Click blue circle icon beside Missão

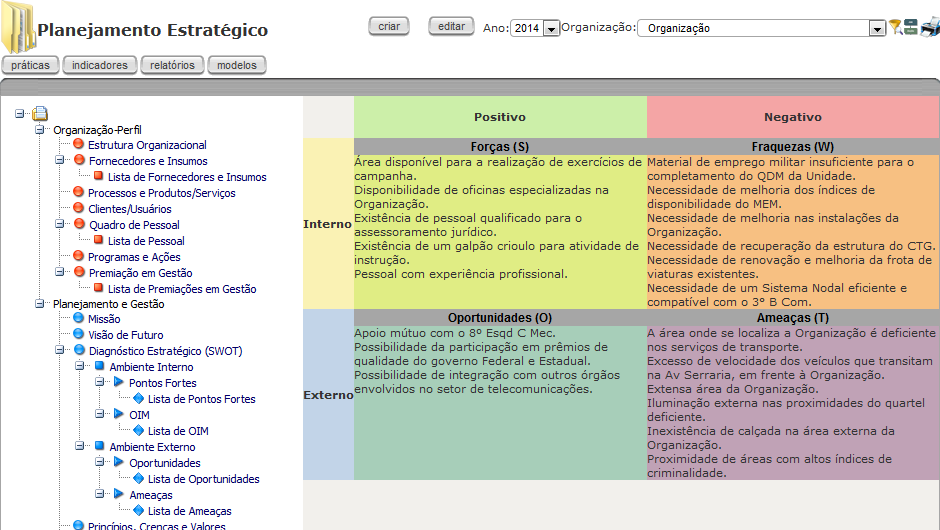click(x=79, y=318)
